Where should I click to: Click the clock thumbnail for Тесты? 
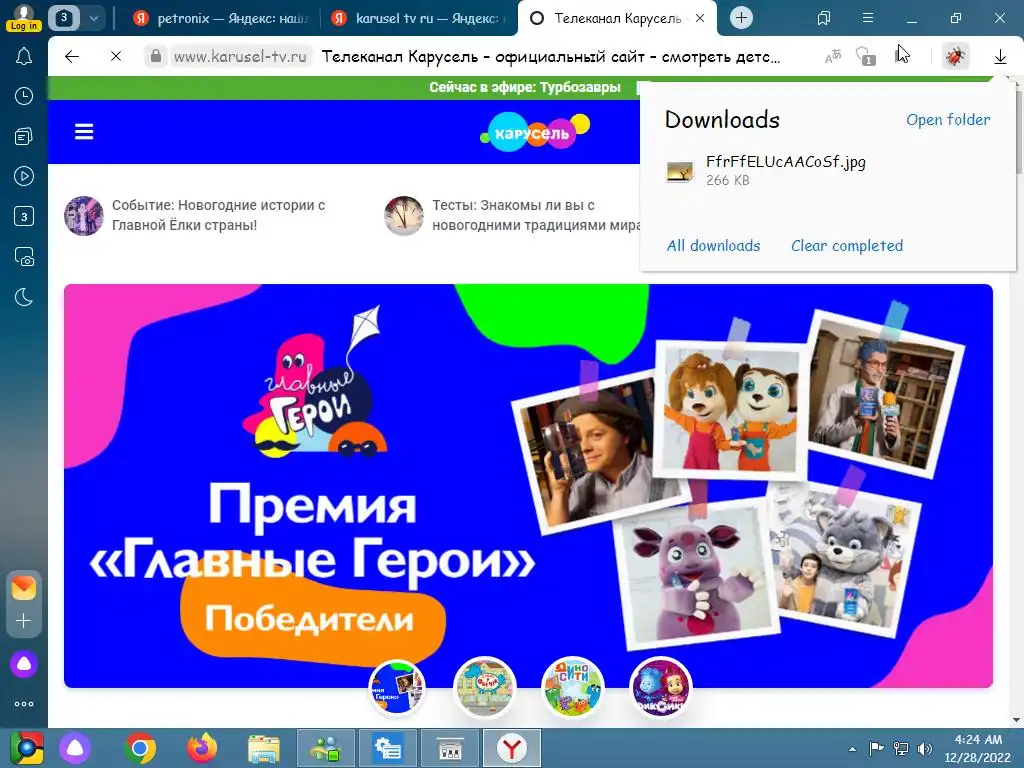404,216
